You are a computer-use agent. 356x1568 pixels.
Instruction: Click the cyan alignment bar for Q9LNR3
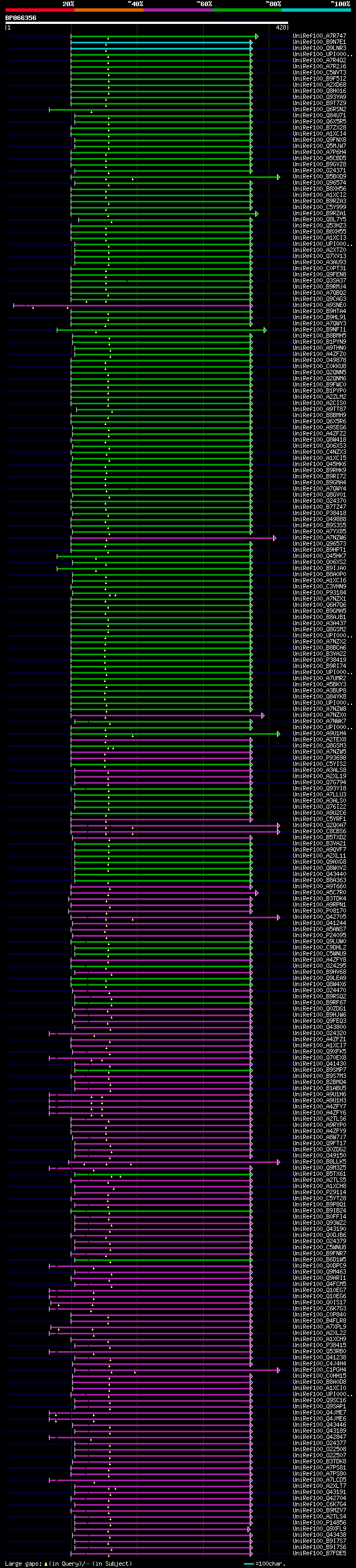tap(161, 48)
